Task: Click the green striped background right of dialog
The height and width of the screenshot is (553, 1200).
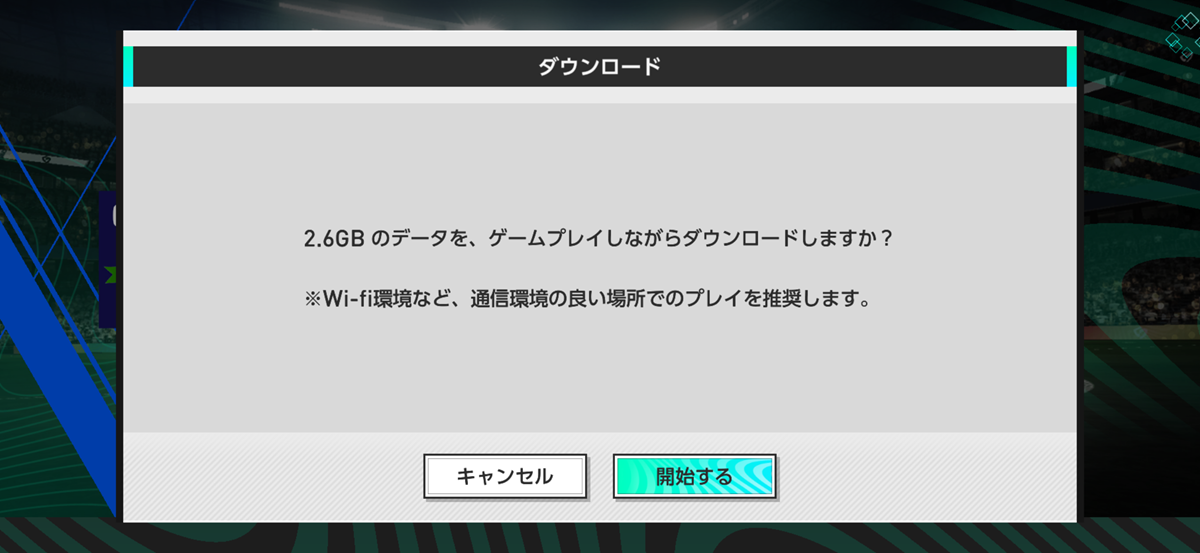Action: (1140, 300)
